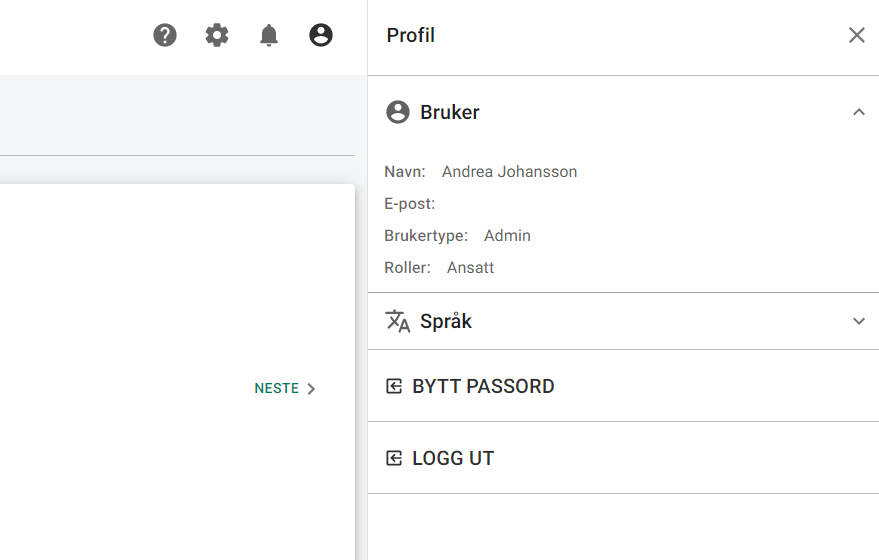Go to the next step with NESTE

coord(277,388)
